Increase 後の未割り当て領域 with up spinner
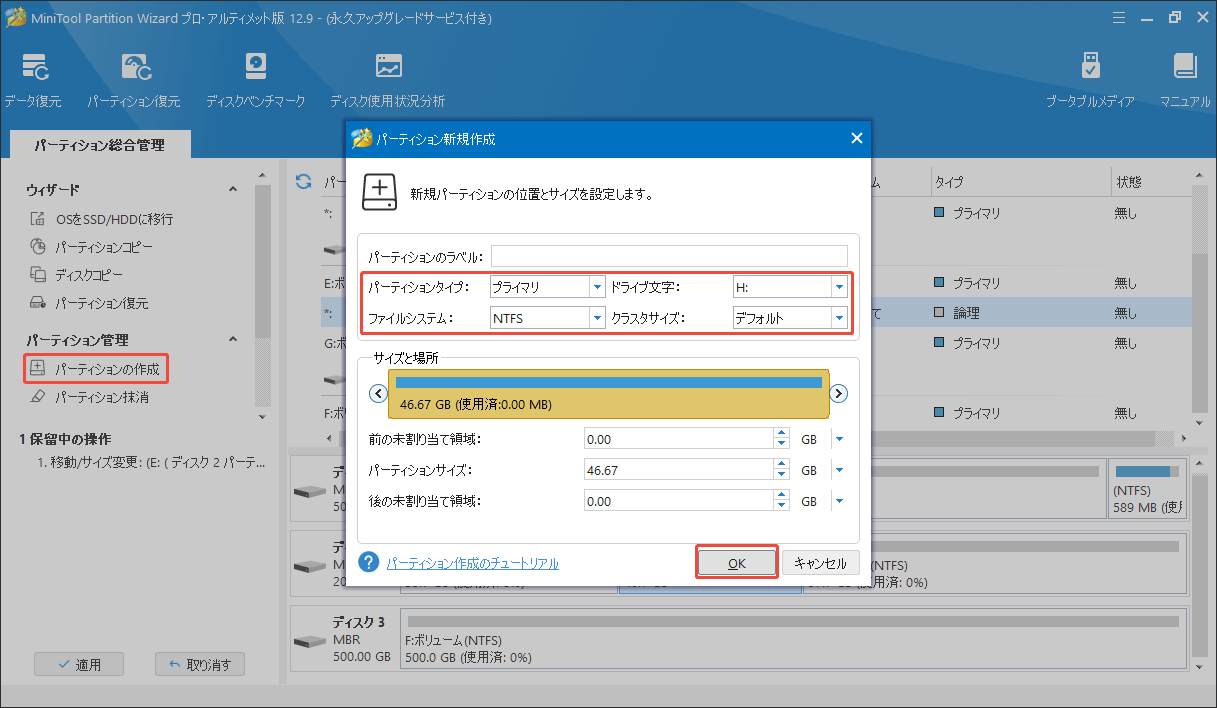Image resolution: width=1217 pixels, height=708 pixels. (x=781, y=496)
